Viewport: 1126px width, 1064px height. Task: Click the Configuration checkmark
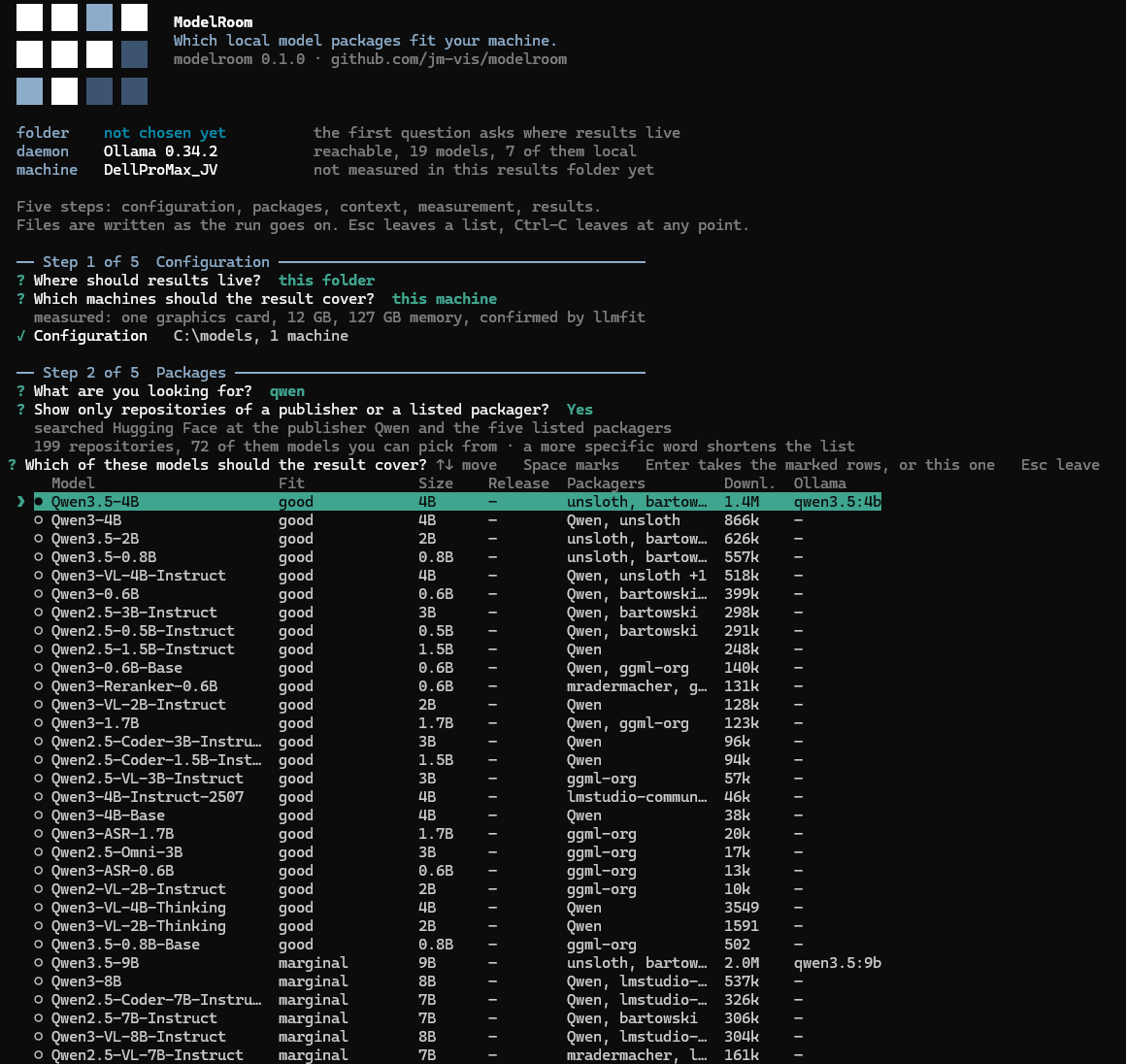tap(20, 336)
